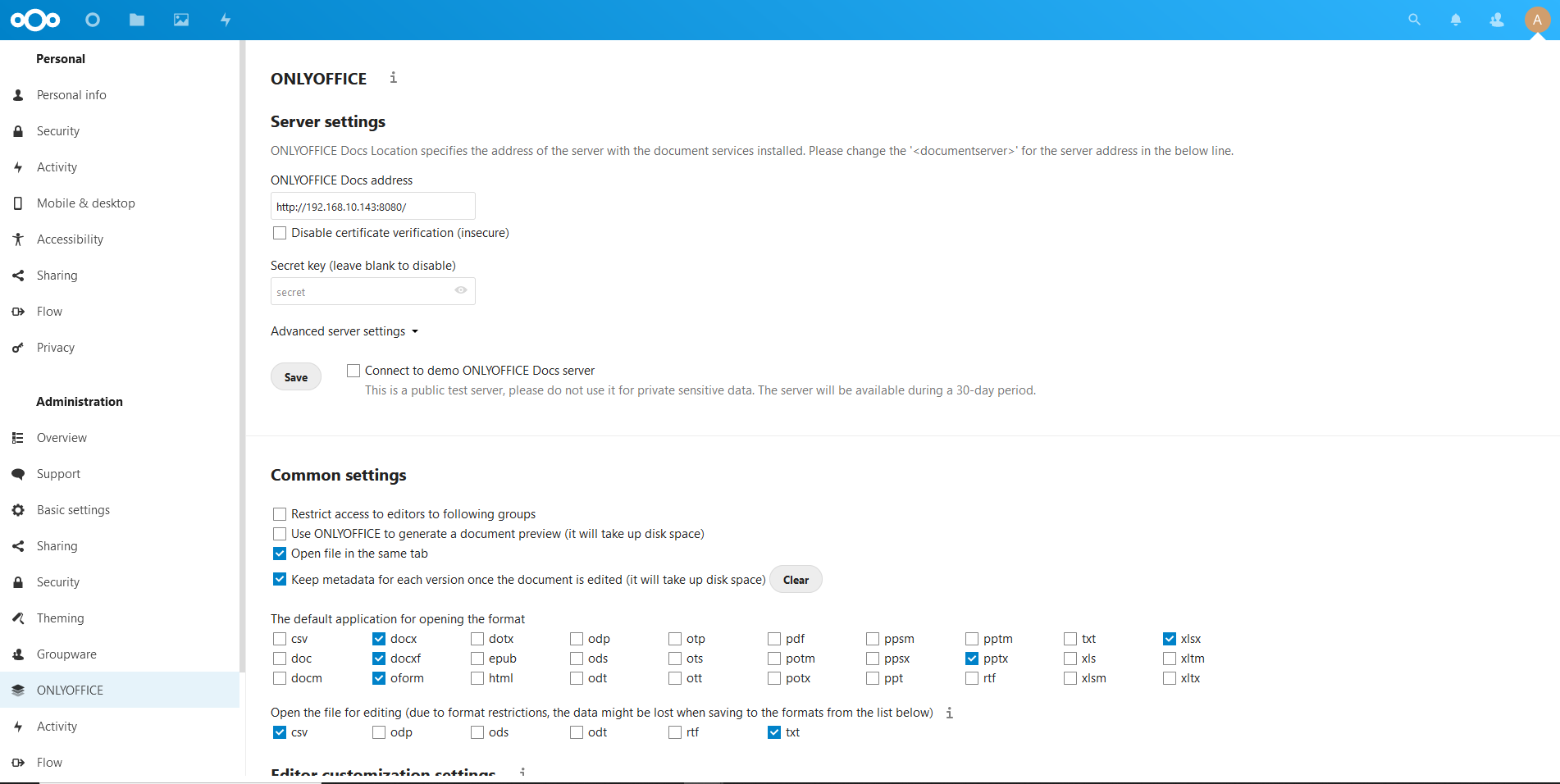Check csv under default application formats
The width and height of the screenshot is (1560, 784).
(x=280, y=639)
